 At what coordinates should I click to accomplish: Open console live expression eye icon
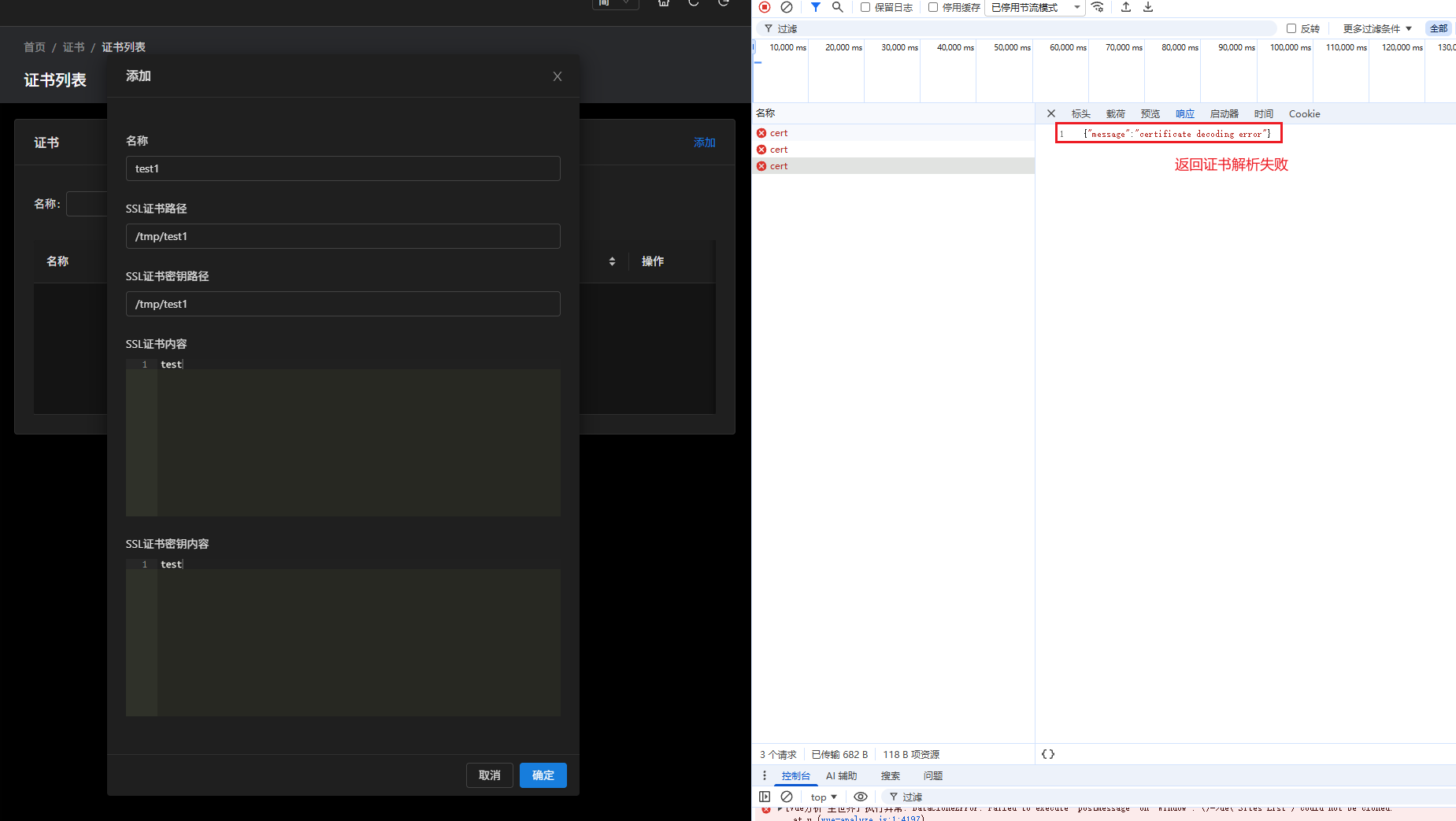(861, 797)
